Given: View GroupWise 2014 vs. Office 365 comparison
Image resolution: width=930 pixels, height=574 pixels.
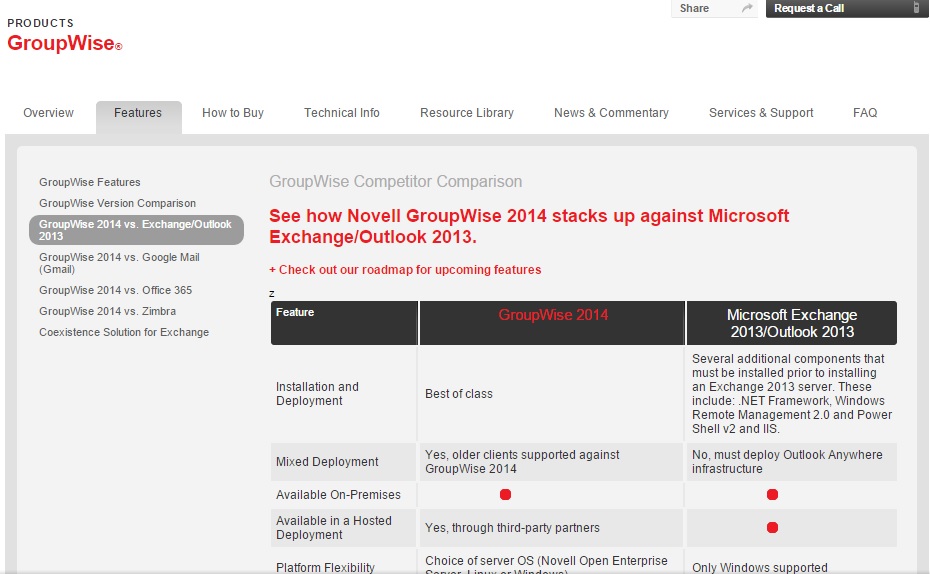Looking at the screenshot, I should (115, 290).
